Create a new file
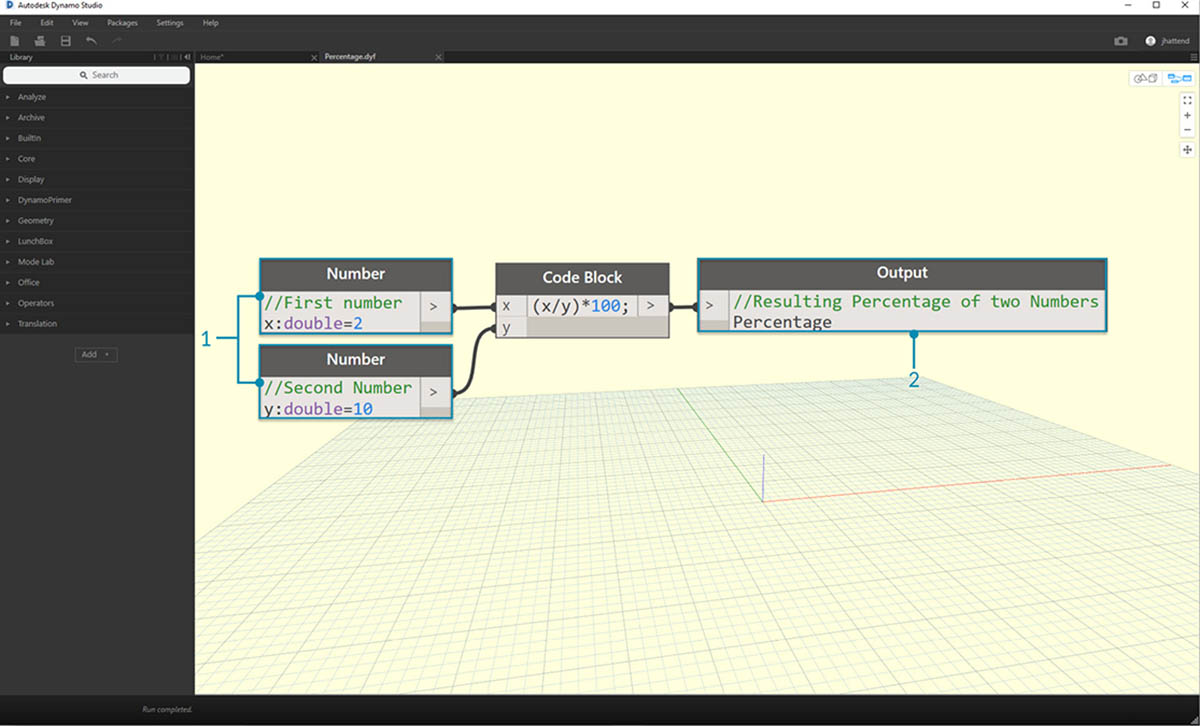The image size is (1200, 726). pyautogui.click(x=14, y=40)
